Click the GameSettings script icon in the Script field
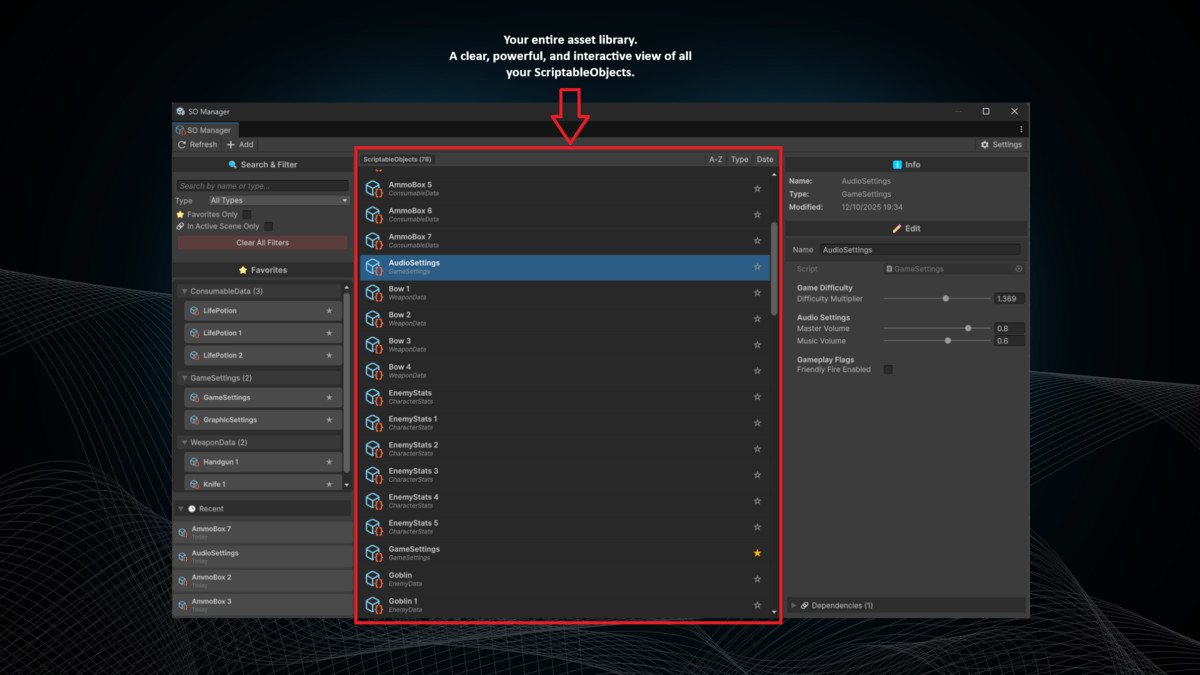 click(x=889, y=269)
